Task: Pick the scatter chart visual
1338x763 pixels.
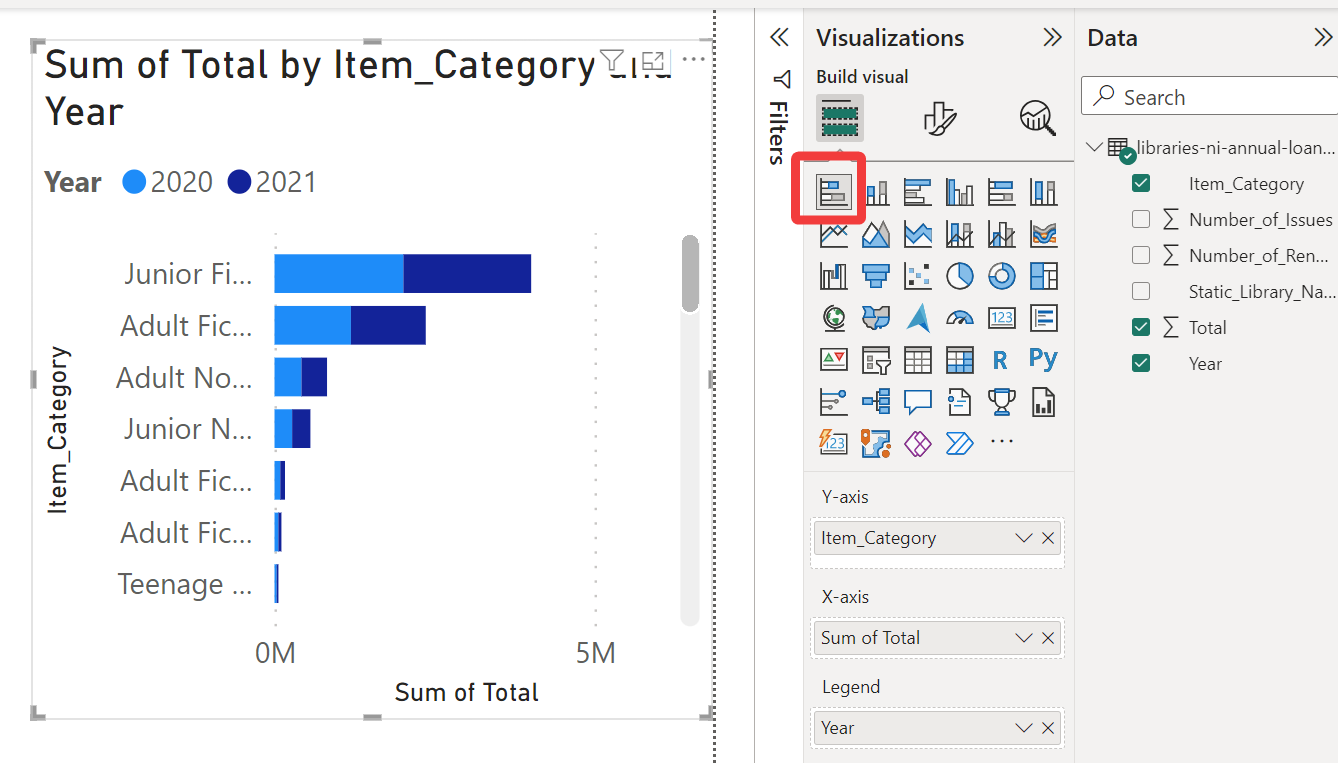Action: (918, 275)
